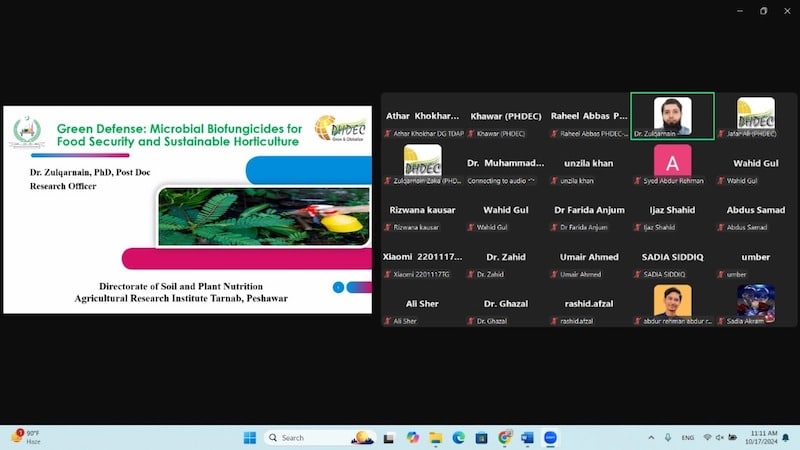Open Zoom app in the taskbar

coord(550,438)
